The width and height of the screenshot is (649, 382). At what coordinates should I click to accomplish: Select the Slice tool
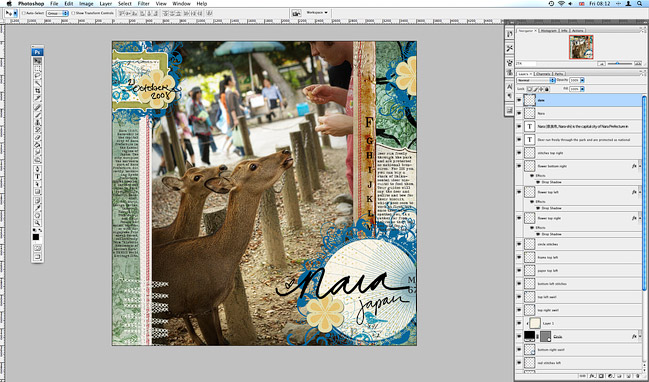coord(37,99)
